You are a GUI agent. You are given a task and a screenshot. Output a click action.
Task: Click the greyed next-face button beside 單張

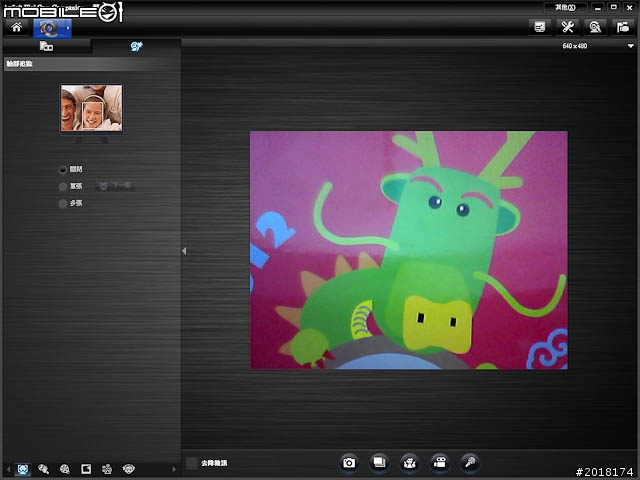click(x=116, y=186)
